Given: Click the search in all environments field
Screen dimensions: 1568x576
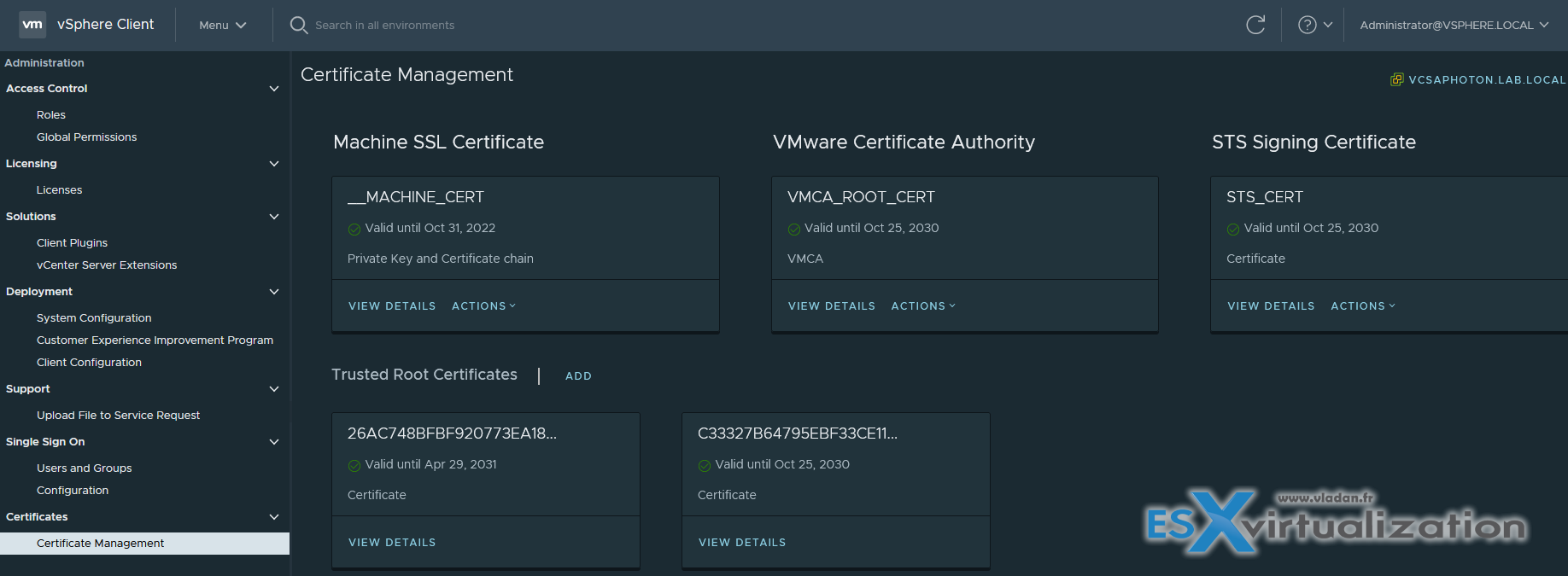Looking at the screenshot, I should [x=384, y=25].
